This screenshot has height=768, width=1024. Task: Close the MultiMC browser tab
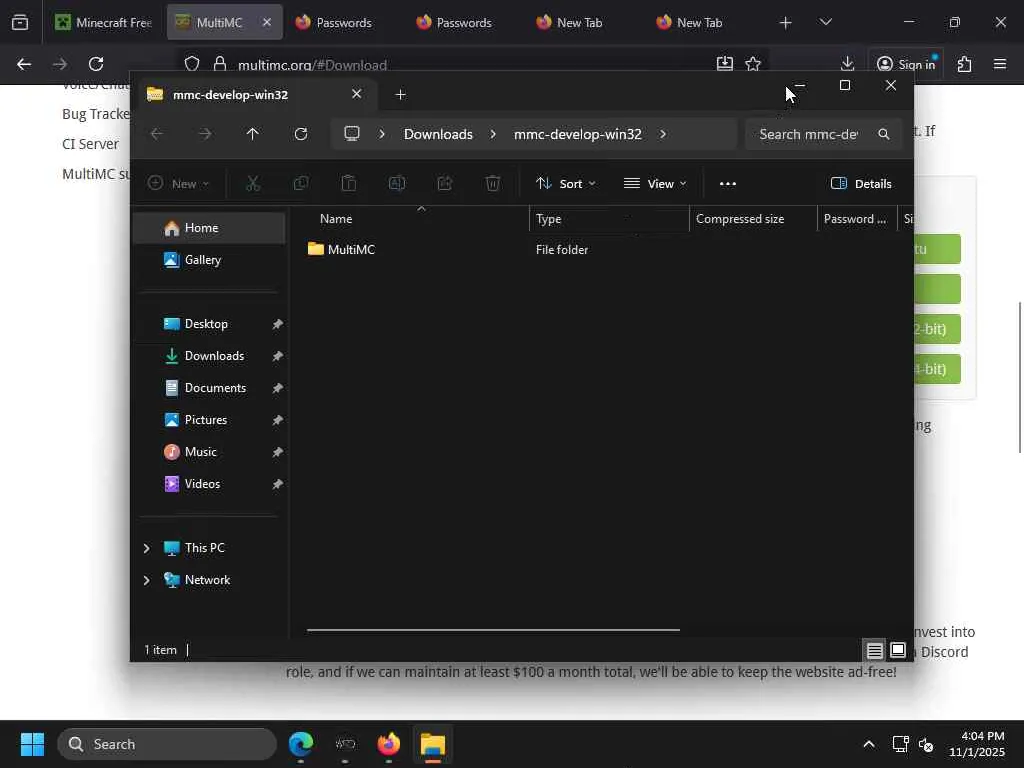(x=266, y=22)
